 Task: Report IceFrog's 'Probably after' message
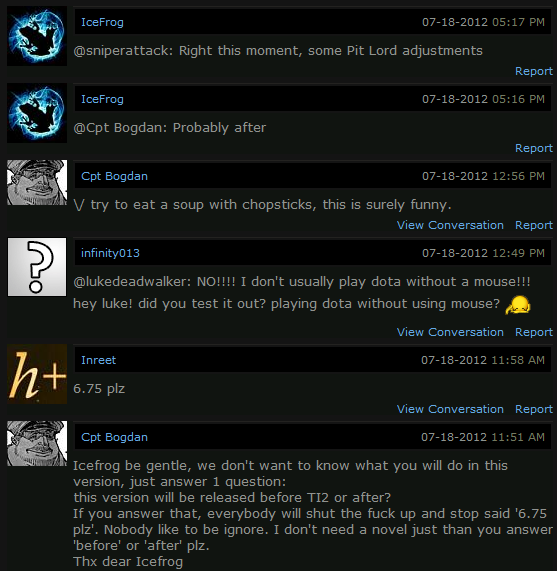click(x=534, y=148)
